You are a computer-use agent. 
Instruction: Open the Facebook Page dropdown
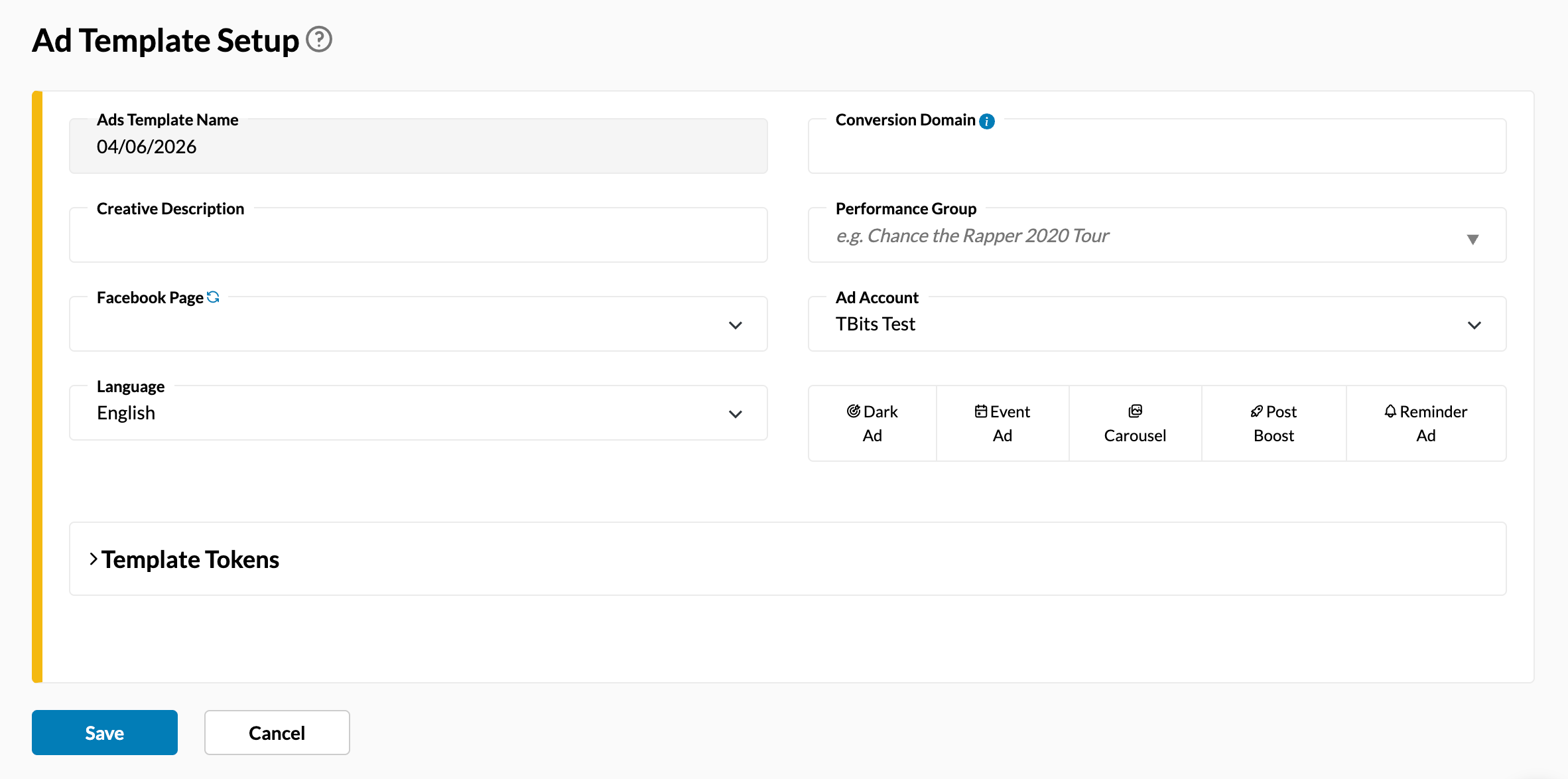(419, 324)
